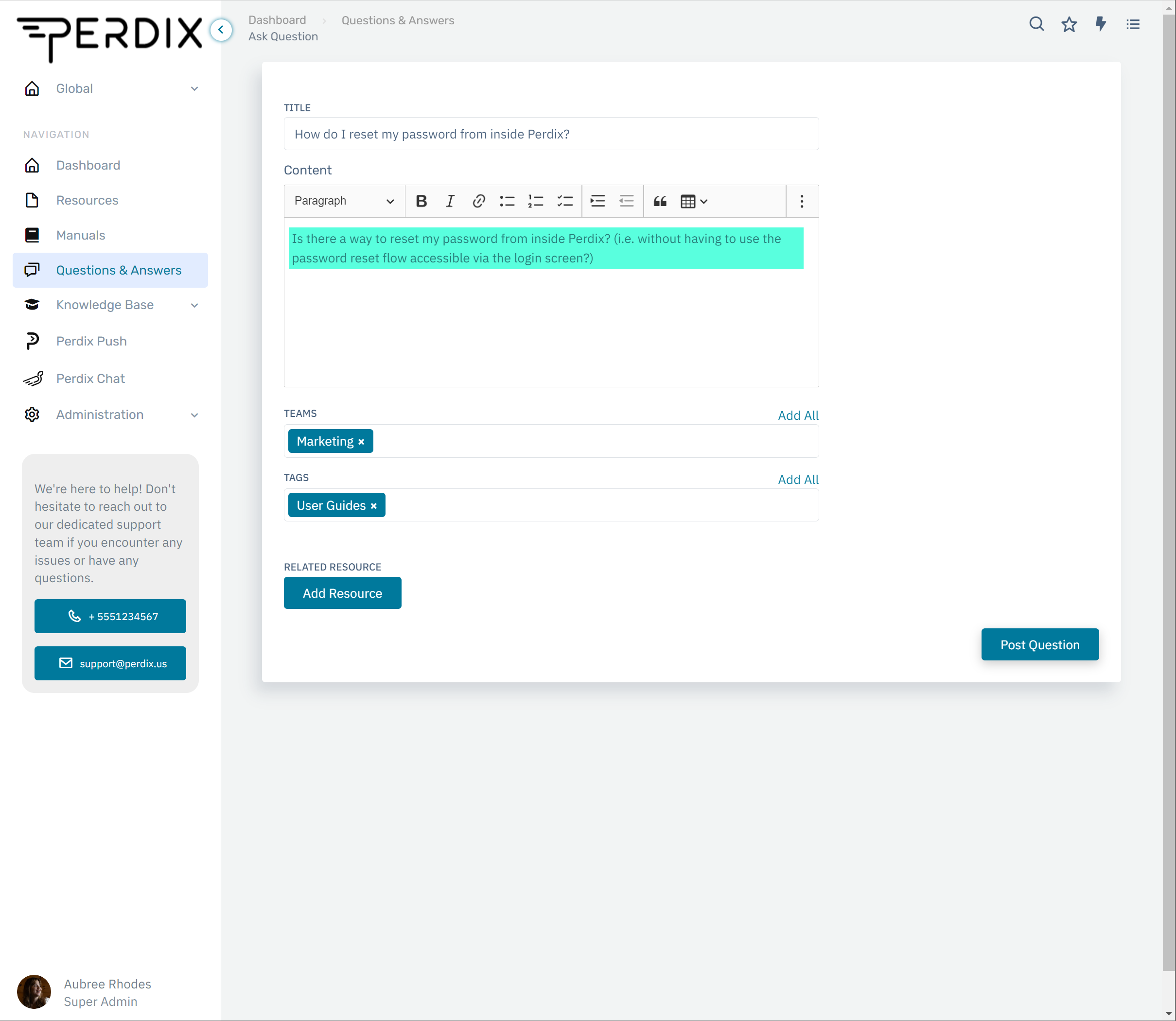Collapse the sidebar with arrow button
Image resolution: width=1176 pixels, height=1021 pixels.
tap(221, 30)
